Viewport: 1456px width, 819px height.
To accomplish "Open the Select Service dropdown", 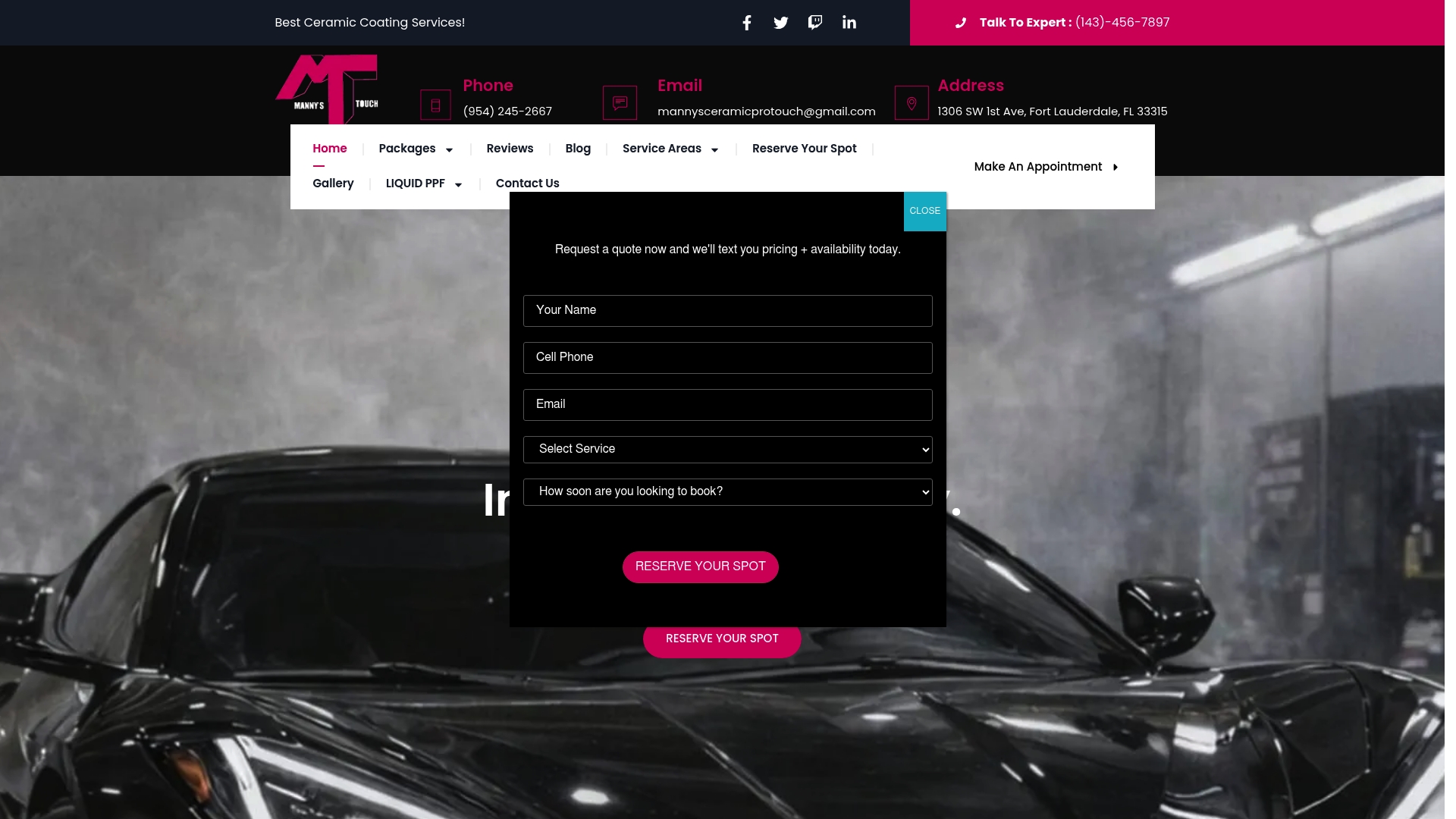I will [x=728, y=450].
